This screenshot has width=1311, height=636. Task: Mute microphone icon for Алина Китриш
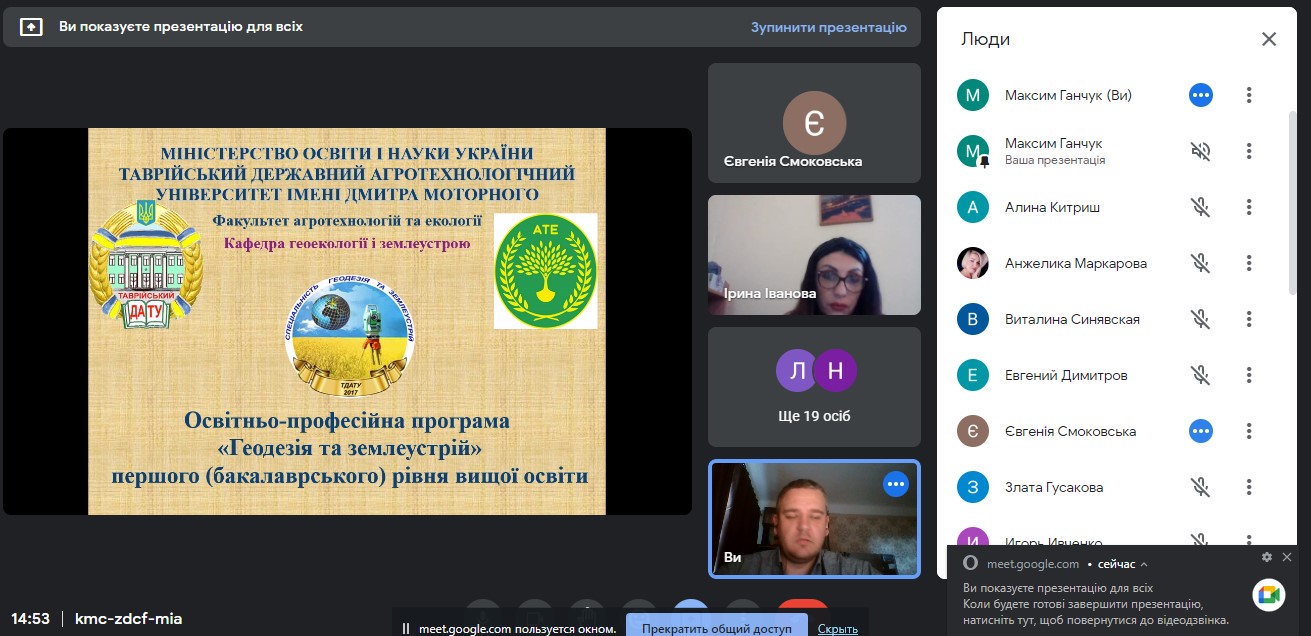pyautogui.click(x=1201, y=207)
